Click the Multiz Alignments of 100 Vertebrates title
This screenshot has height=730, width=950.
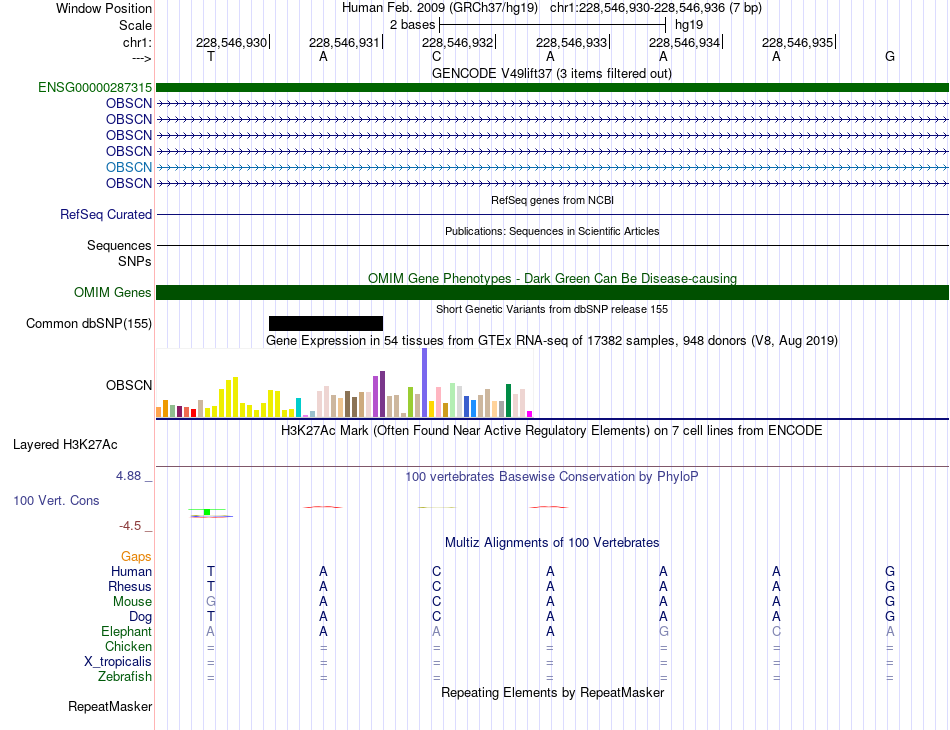(552, 543)
